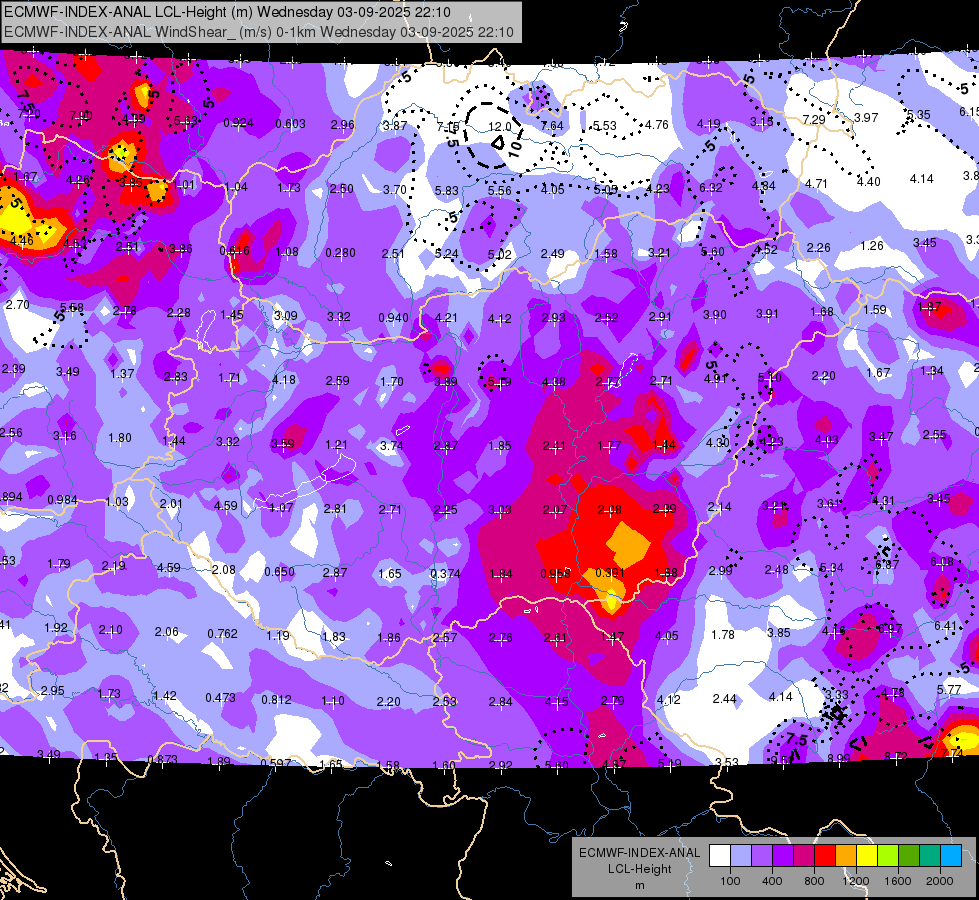The image size is (979, 900).
Task: Click the yellow 1200 m legend swatch
Action: (867, 856)
